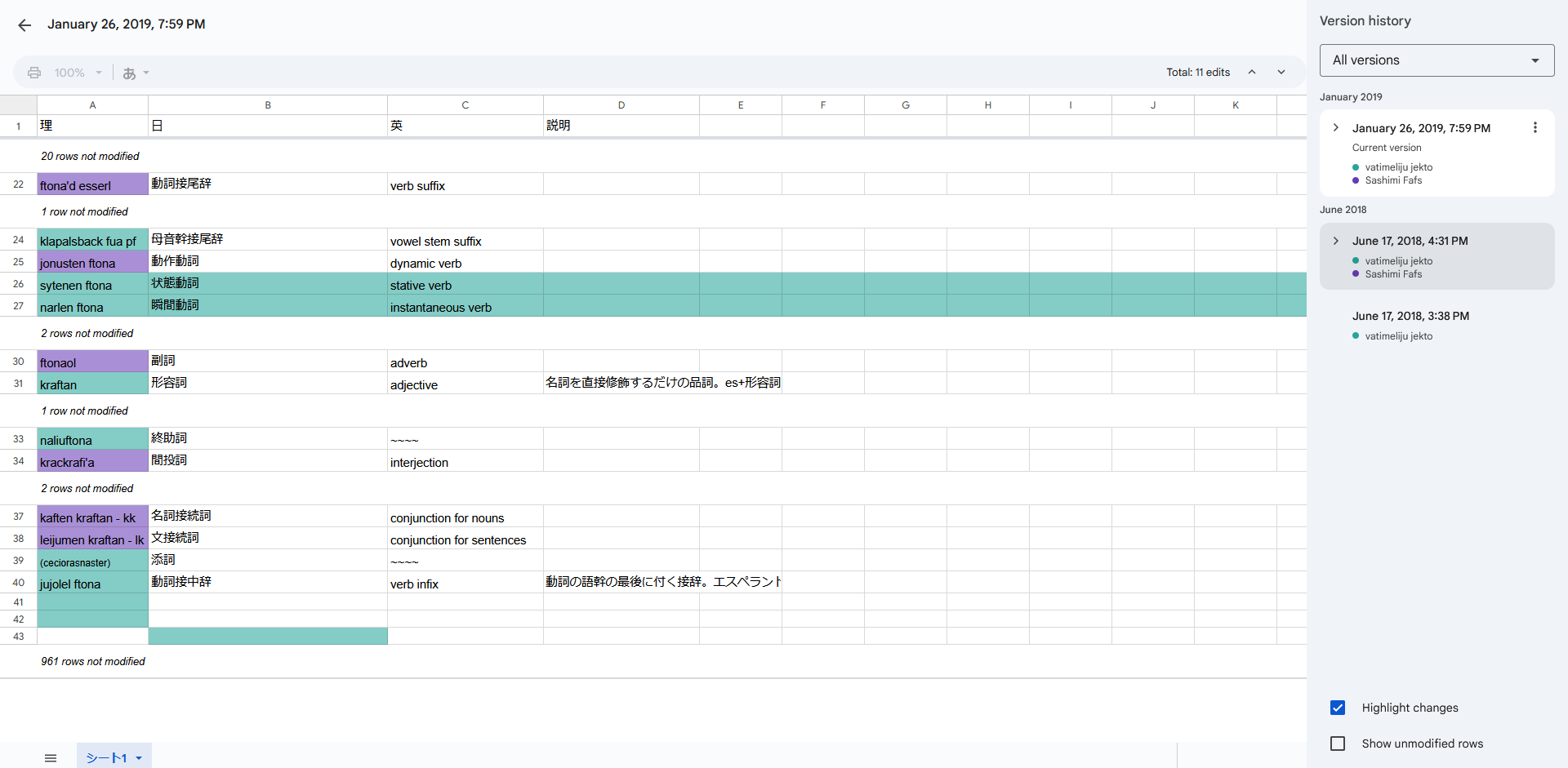This screenshot has height=768, width=1568.
Task: Select the シート1 sheet tab
Action: point(106,758)
